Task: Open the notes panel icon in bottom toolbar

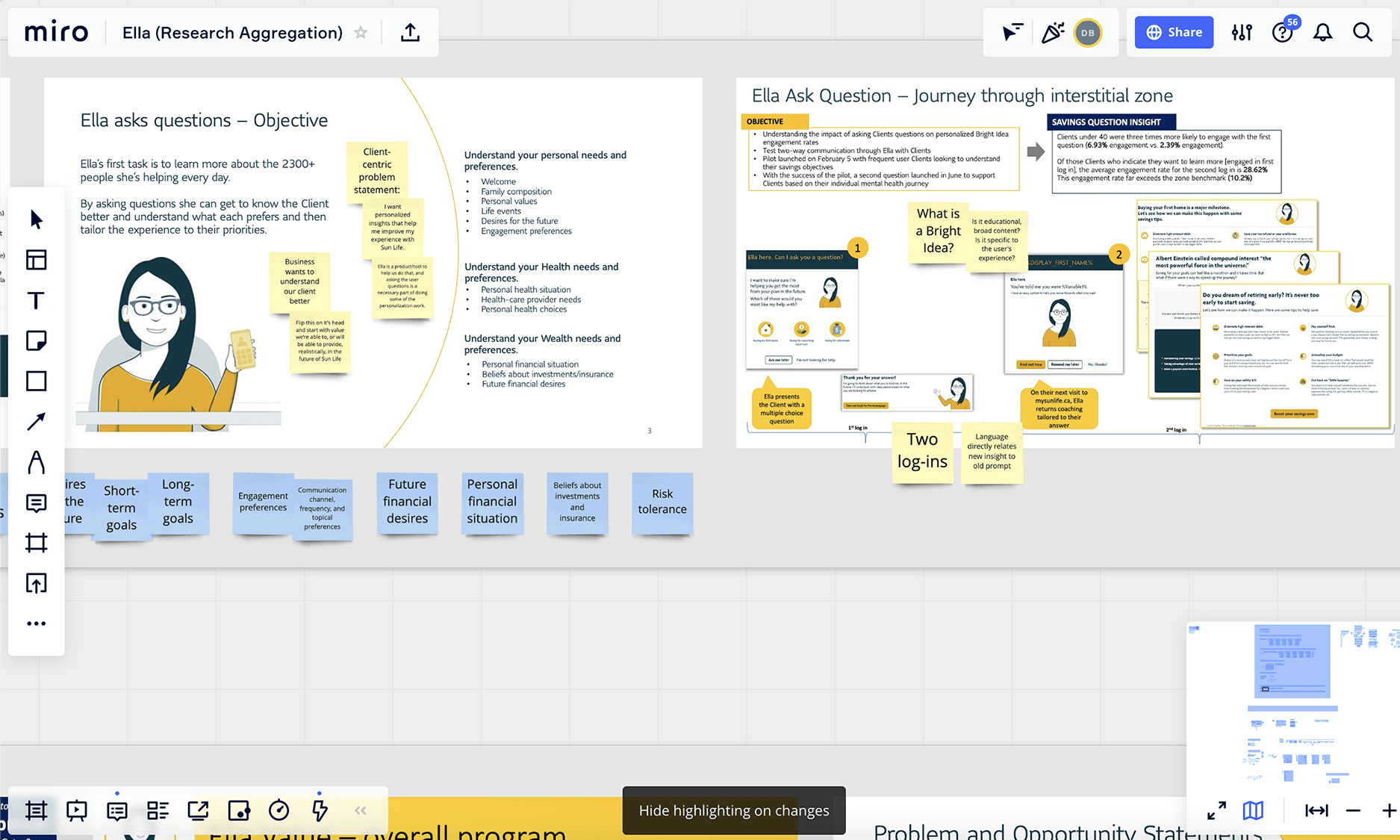Action: [238, 810]
